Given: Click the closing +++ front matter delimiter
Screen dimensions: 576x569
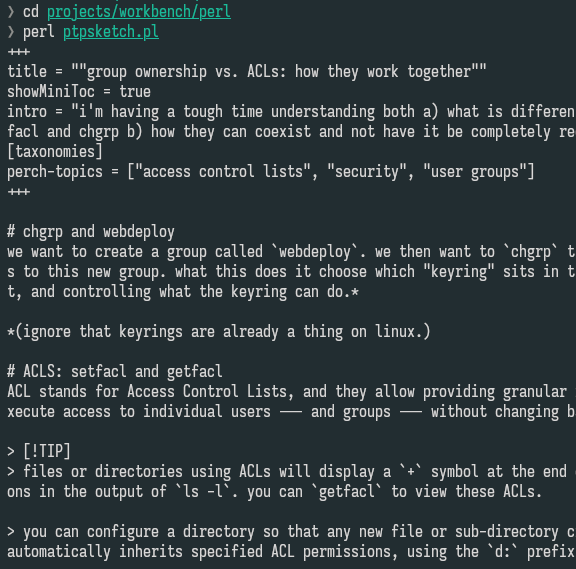Looking at the screenshot, I should (x=19, y=192).
